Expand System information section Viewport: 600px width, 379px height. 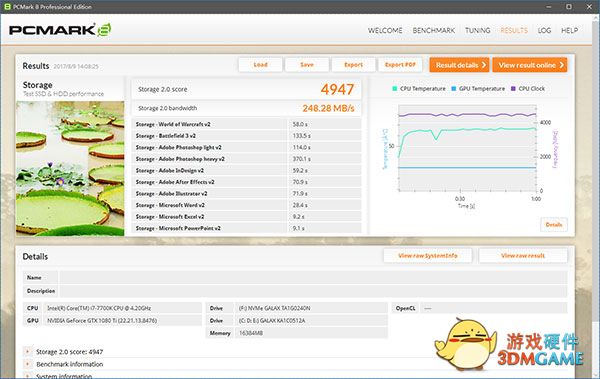27,376
